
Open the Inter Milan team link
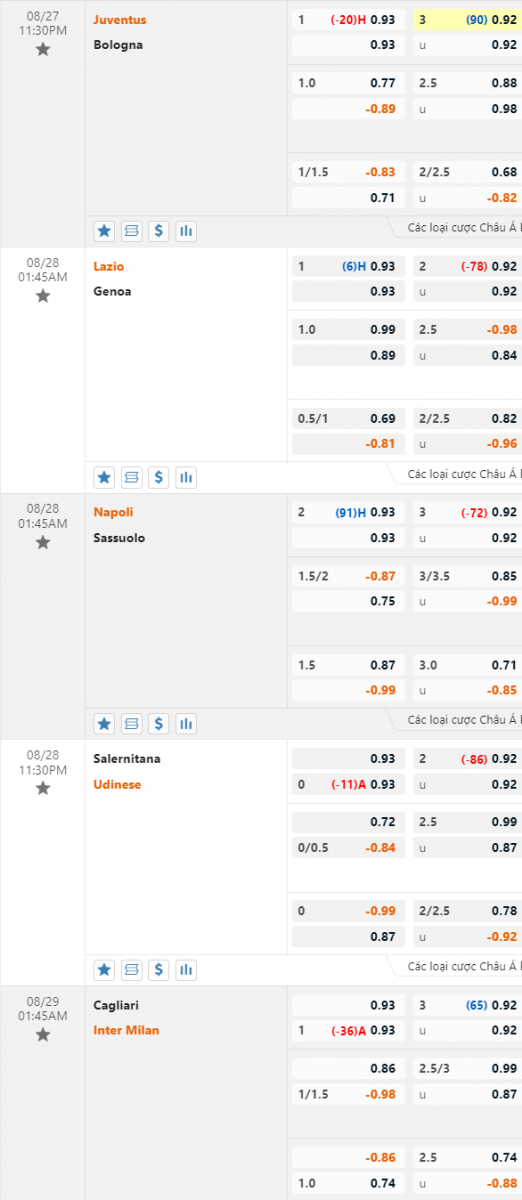tap(126, 1030)
